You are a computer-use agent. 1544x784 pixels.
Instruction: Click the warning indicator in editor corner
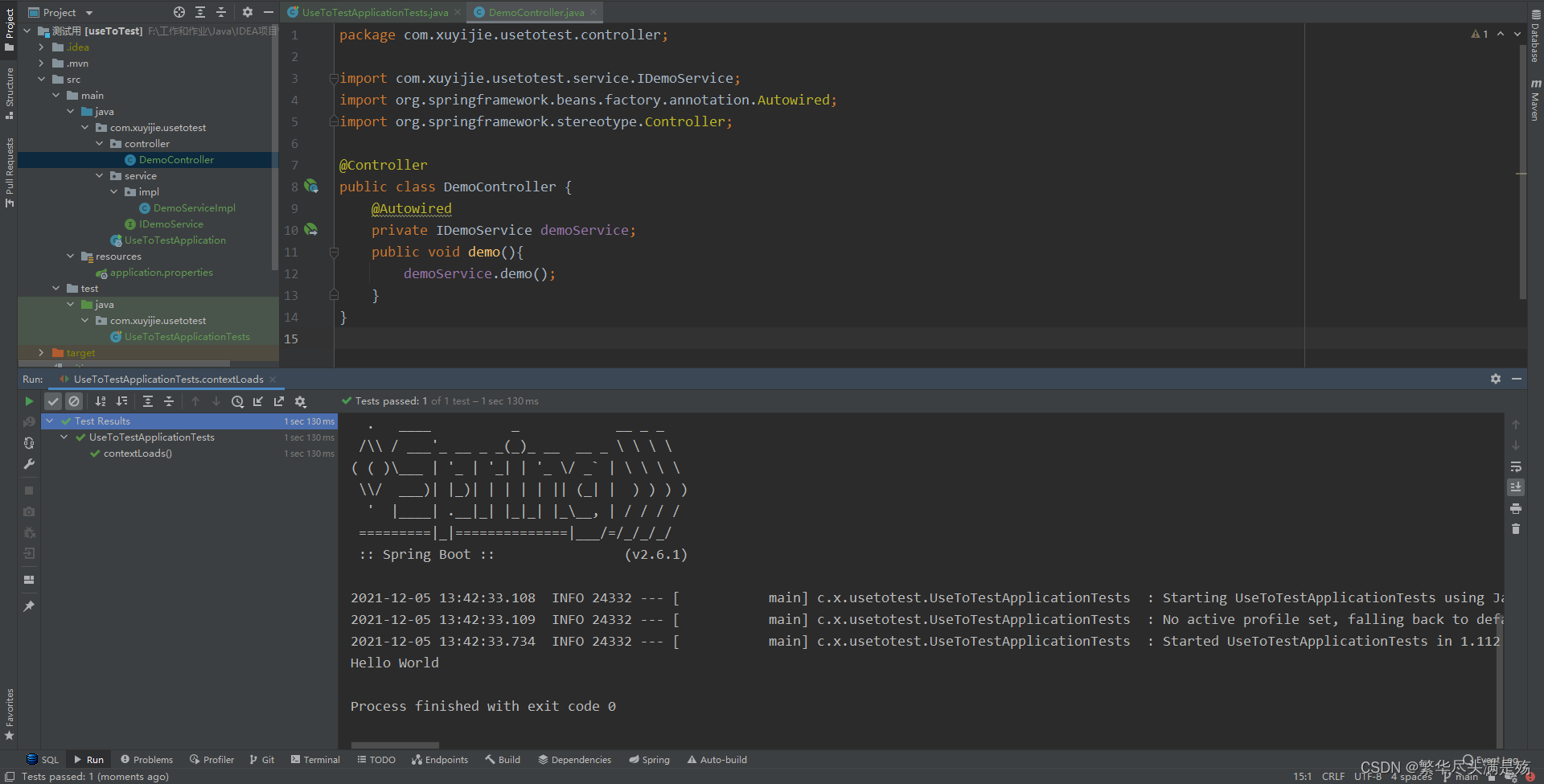(1480, 34)
